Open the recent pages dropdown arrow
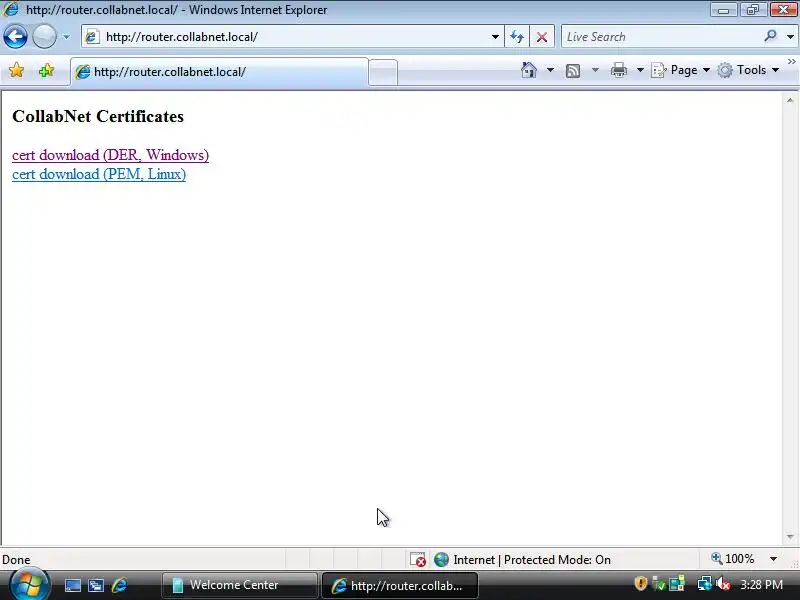The width and height of the screenshot is (800, 600). (66, 37)
